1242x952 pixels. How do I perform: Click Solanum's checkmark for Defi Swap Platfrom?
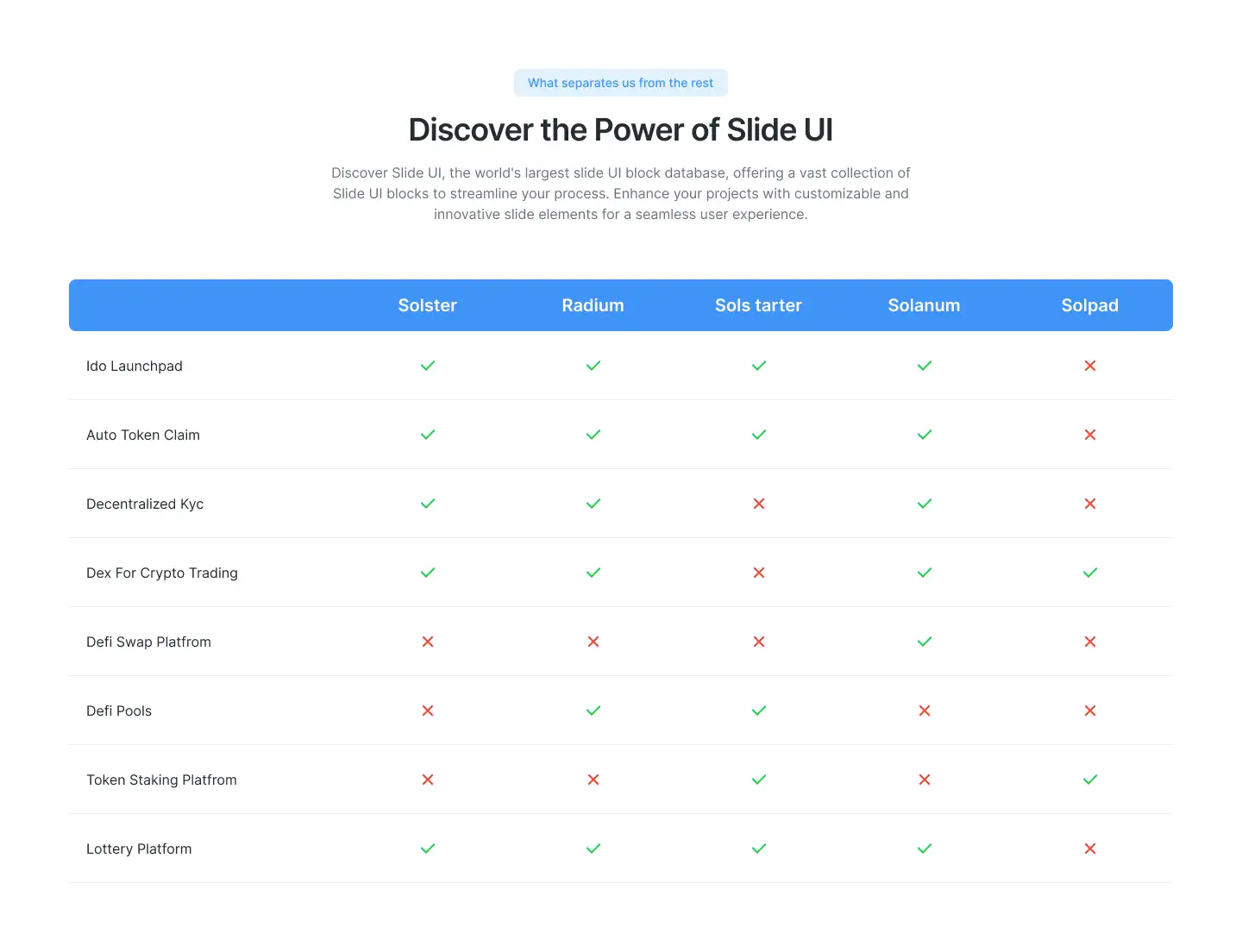pyautogui.click(x=925, y=642)
